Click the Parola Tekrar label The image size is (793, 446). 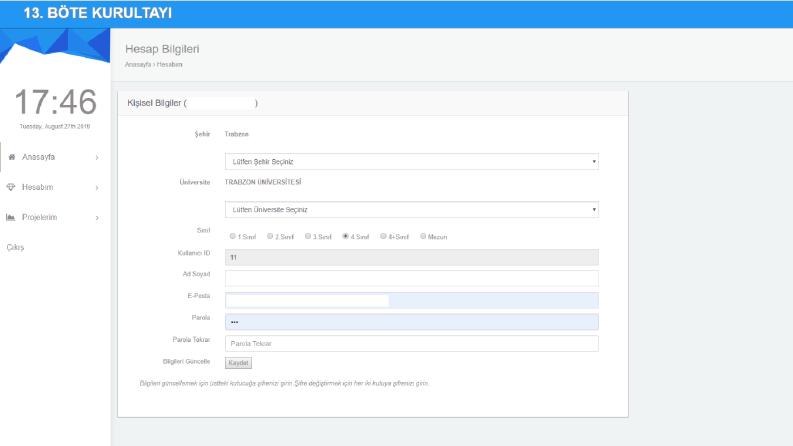(x=191, y=339)
